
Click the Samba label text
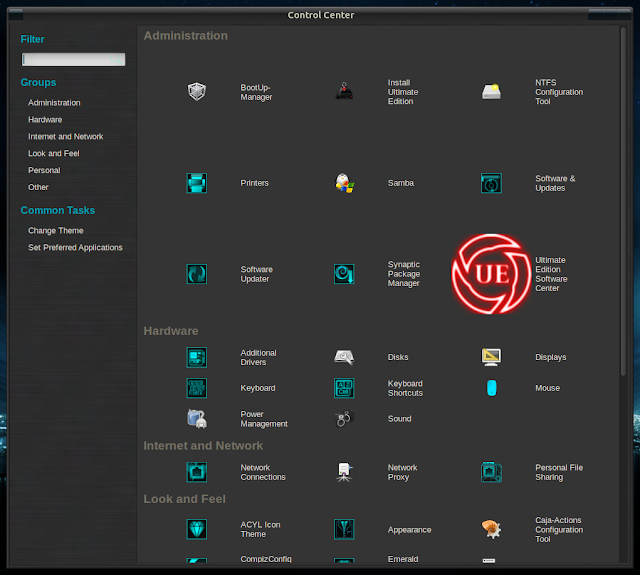pyautogui.click(x=401, y=183)
